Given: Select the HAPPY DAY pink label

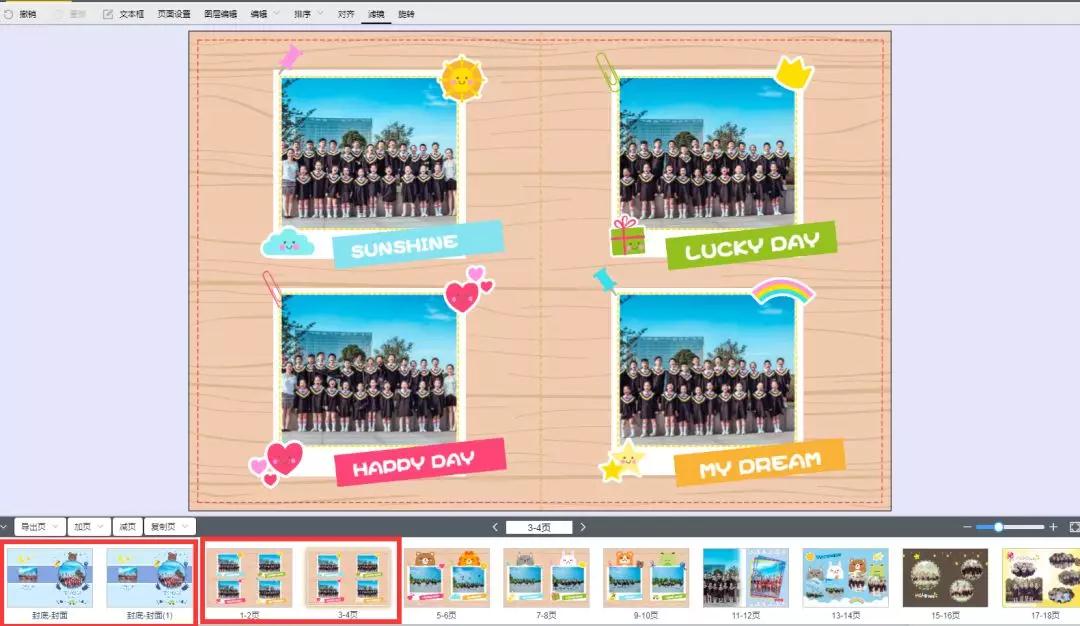Looking at the screenshot, I should point(420,462).
